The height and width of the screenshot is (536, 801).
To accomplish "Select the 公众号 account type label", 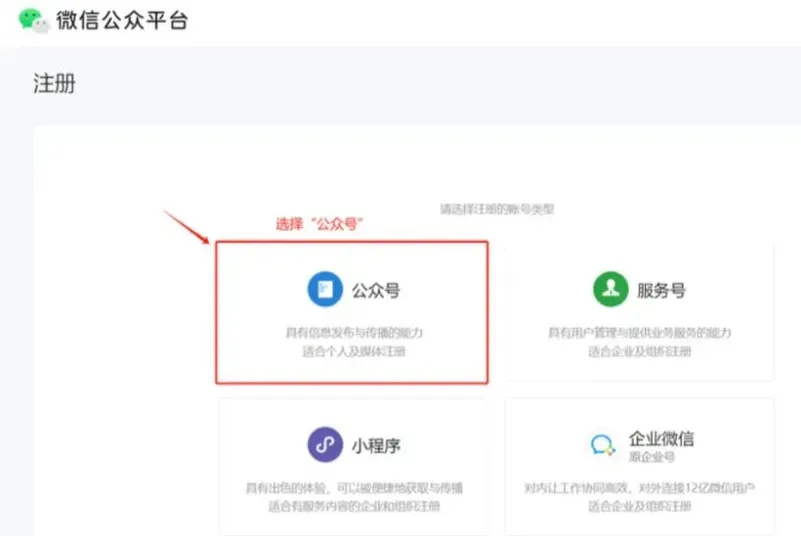I will [x=376, y=290].
